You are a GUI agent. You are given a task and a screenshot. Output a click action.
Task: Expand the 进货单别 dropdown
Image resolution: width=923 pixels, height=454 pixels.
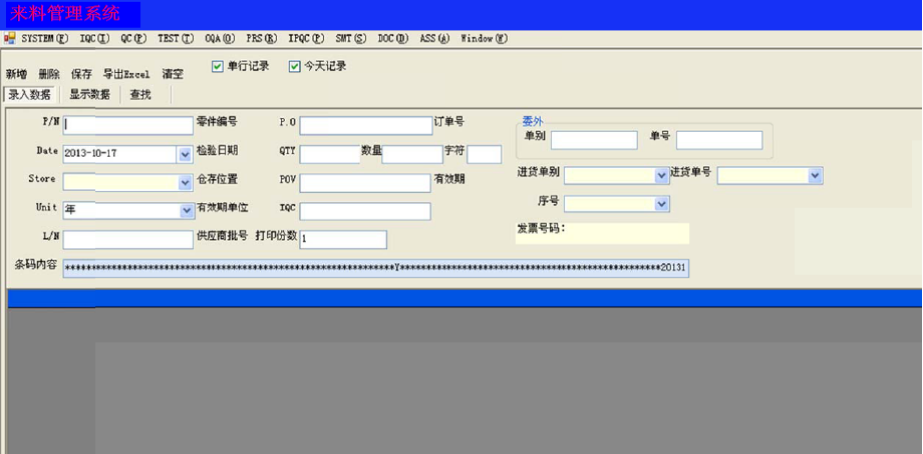tap(661, 175)
